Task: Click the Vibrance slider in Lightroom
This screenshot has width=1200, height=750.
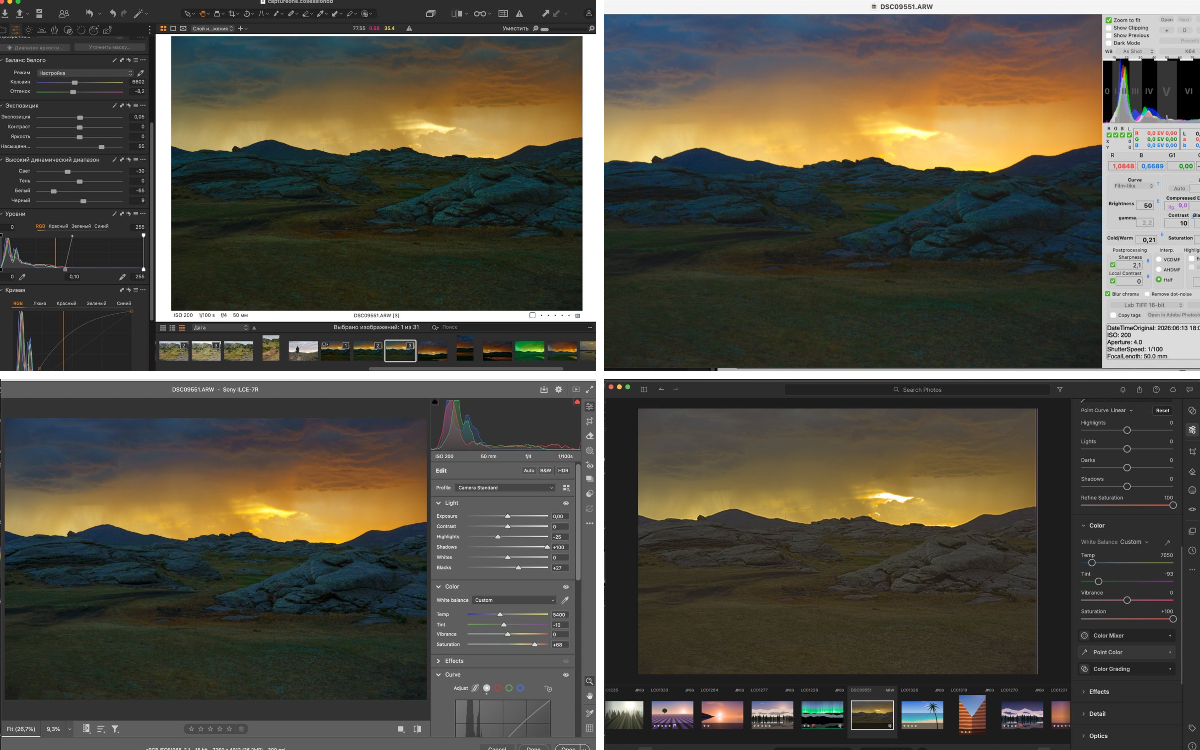Action: click(1127, 600)
